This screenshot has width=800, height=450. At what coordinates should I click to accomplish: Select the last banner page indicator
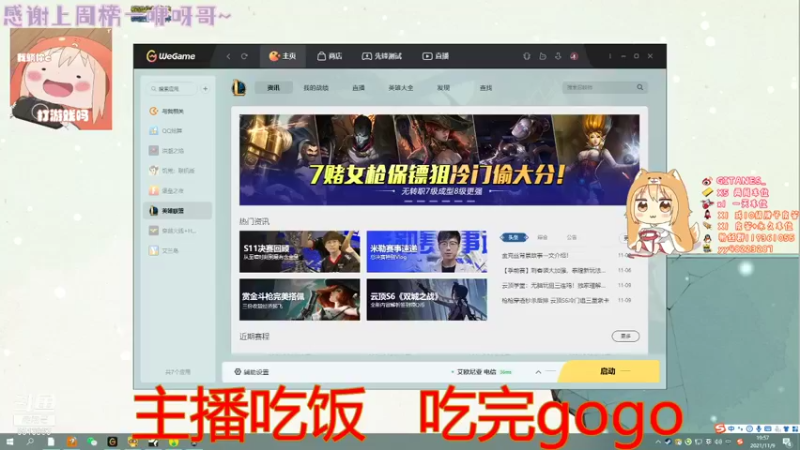point(470,202)
